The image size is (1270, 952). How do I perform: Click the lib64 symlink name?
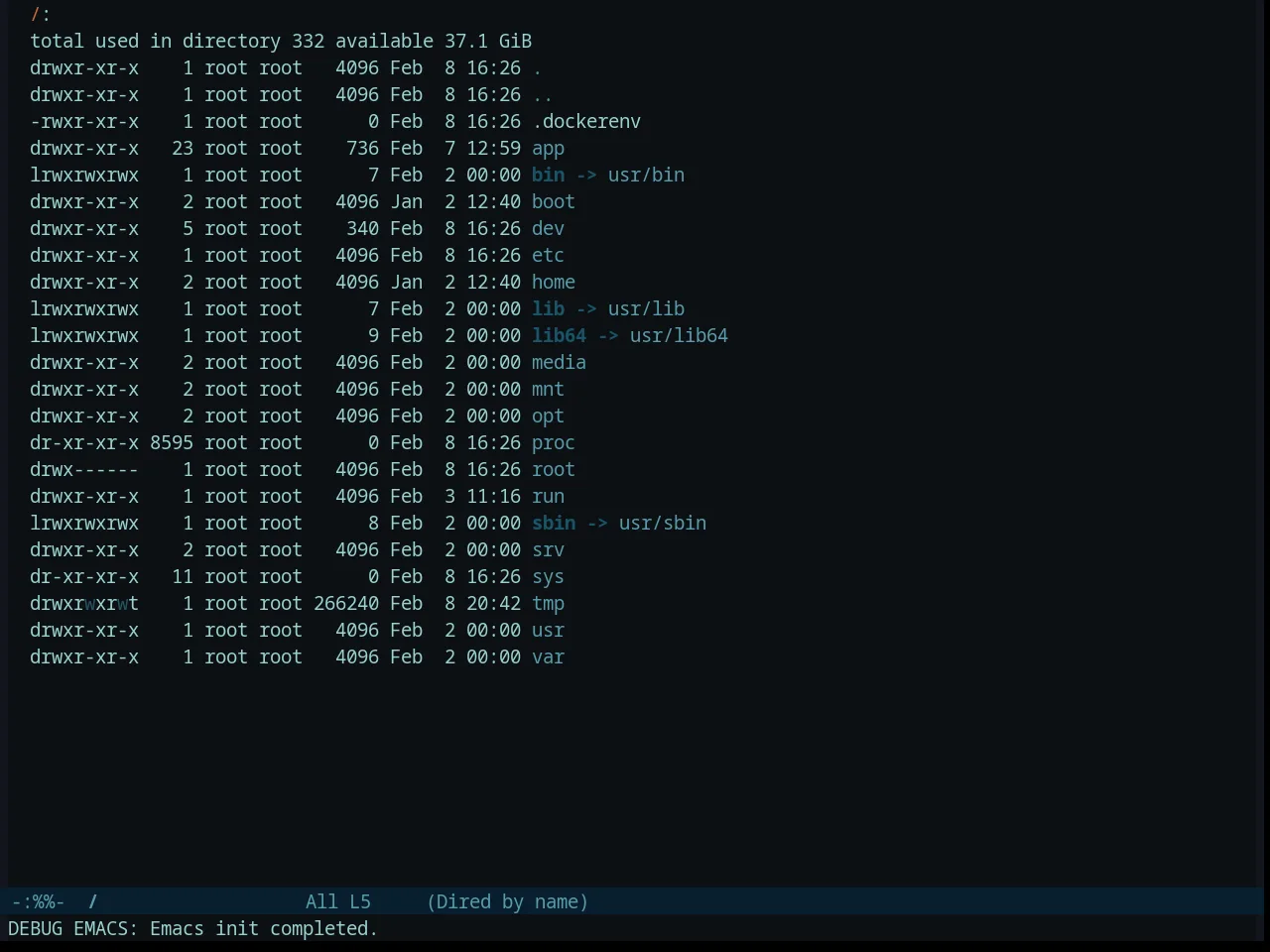[559, 336]
